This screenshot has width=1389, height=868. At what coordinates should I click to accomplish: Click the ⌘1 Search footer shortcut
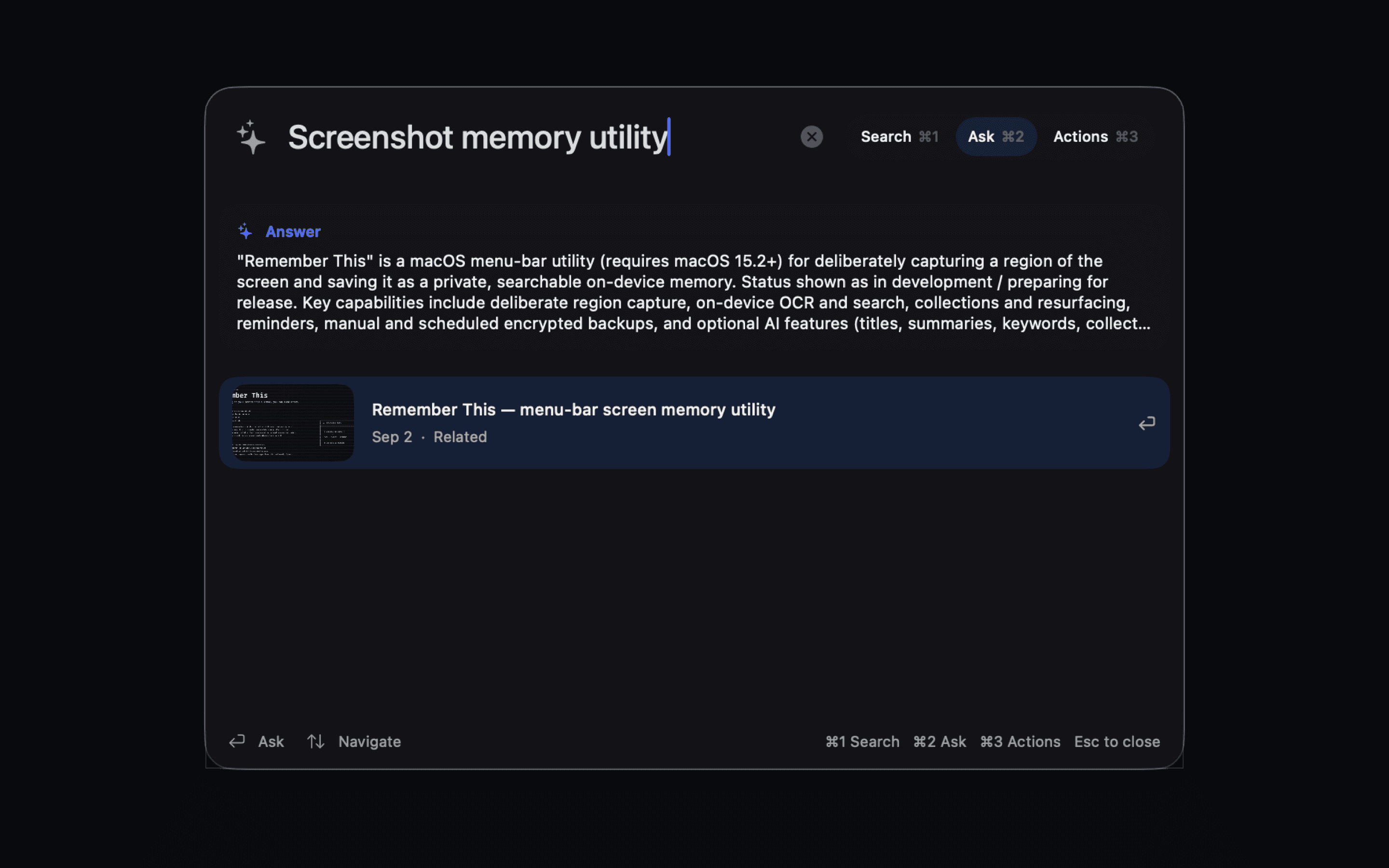862,742
